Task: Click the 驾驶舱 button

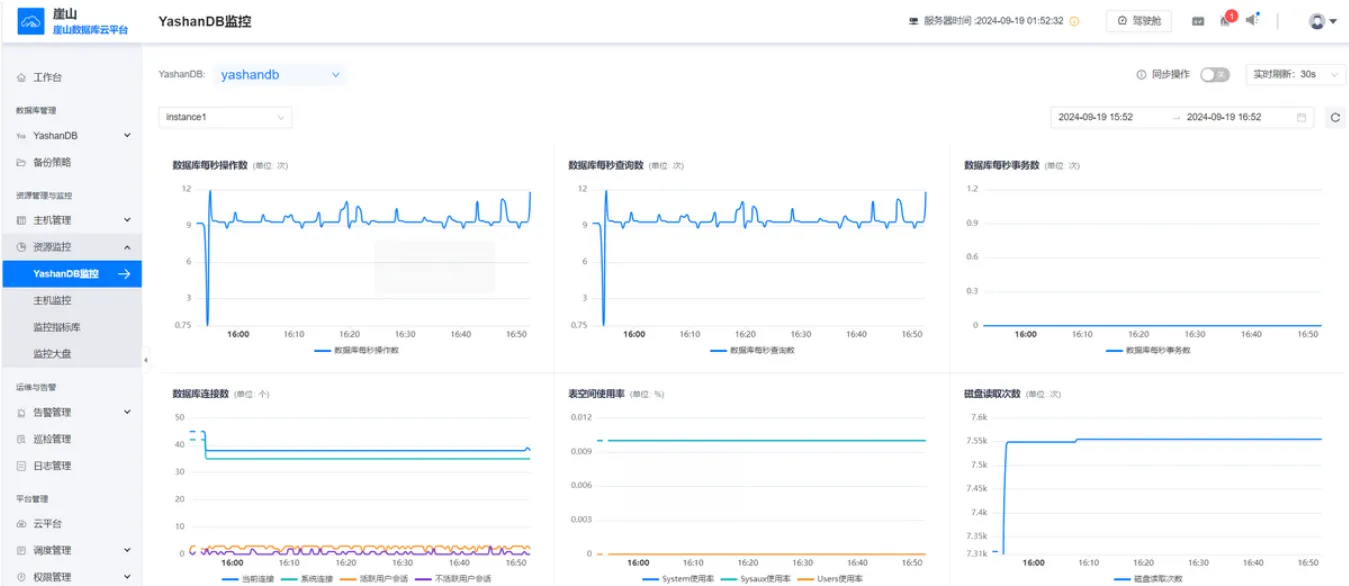Action: coord(1139,21)
